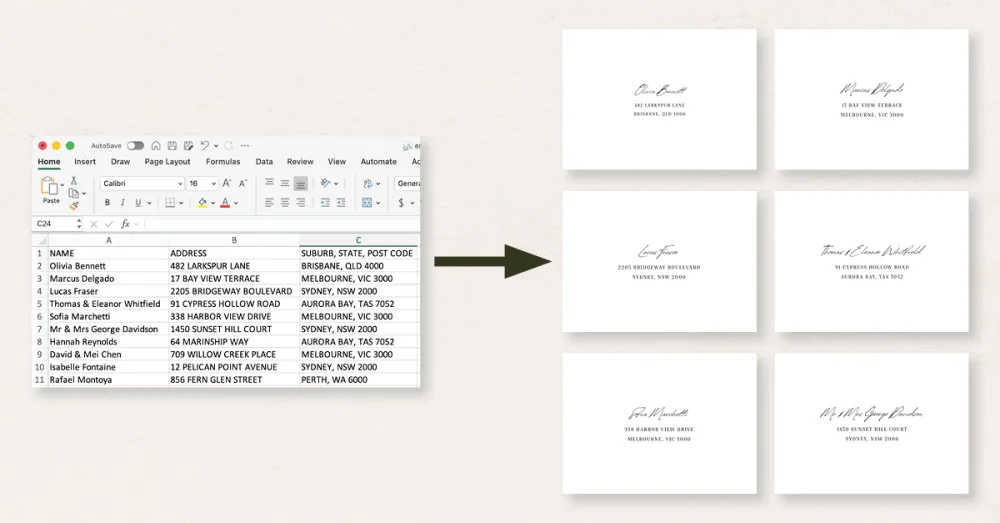Expand the Underline style arrow
The width and height of the screenshot is (1000, 523).
point(149,203)
